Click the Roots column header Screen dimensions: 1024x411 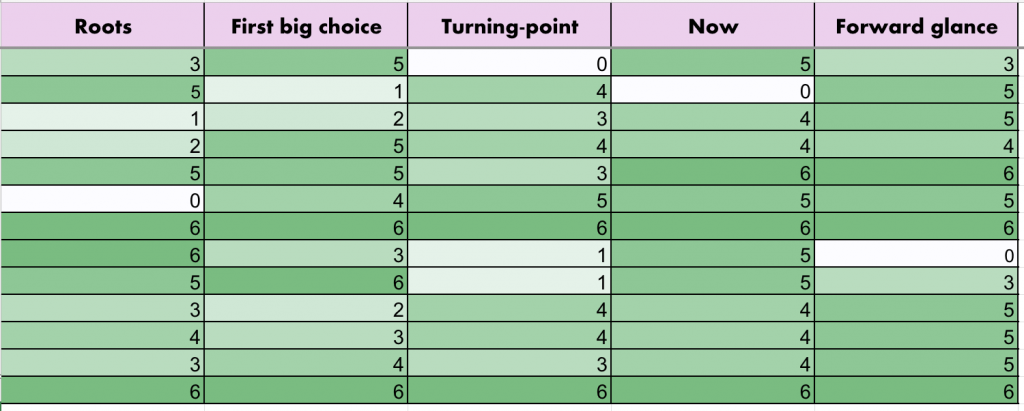(x=102, y=26)
